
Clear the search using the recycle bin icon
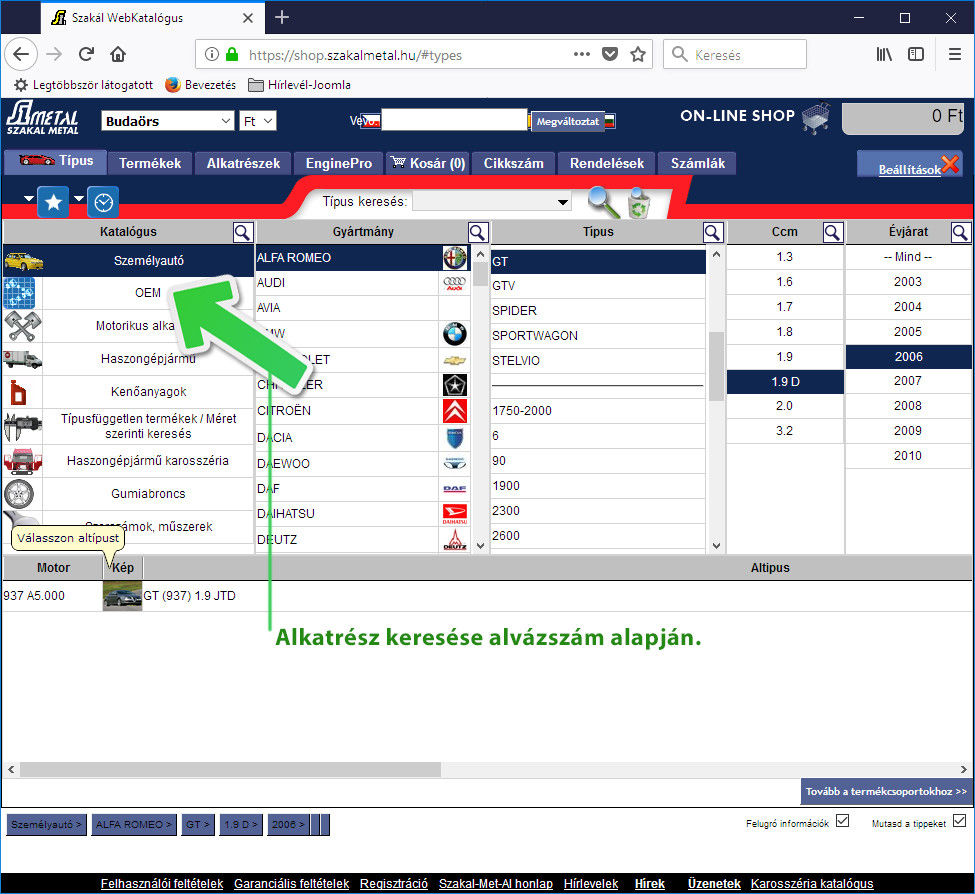(639, 203)
